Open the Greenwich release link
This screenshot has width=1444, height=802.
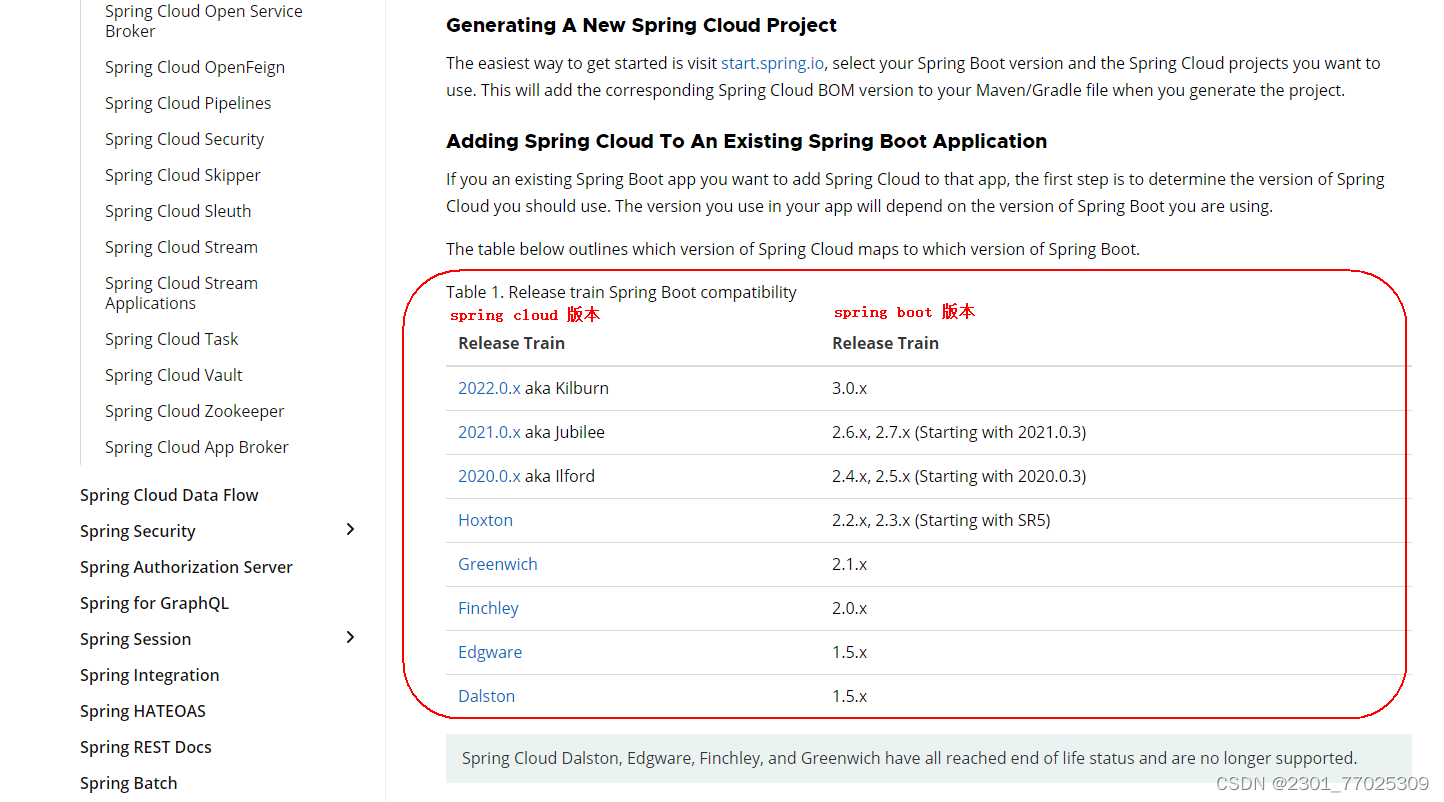point(498,564)
